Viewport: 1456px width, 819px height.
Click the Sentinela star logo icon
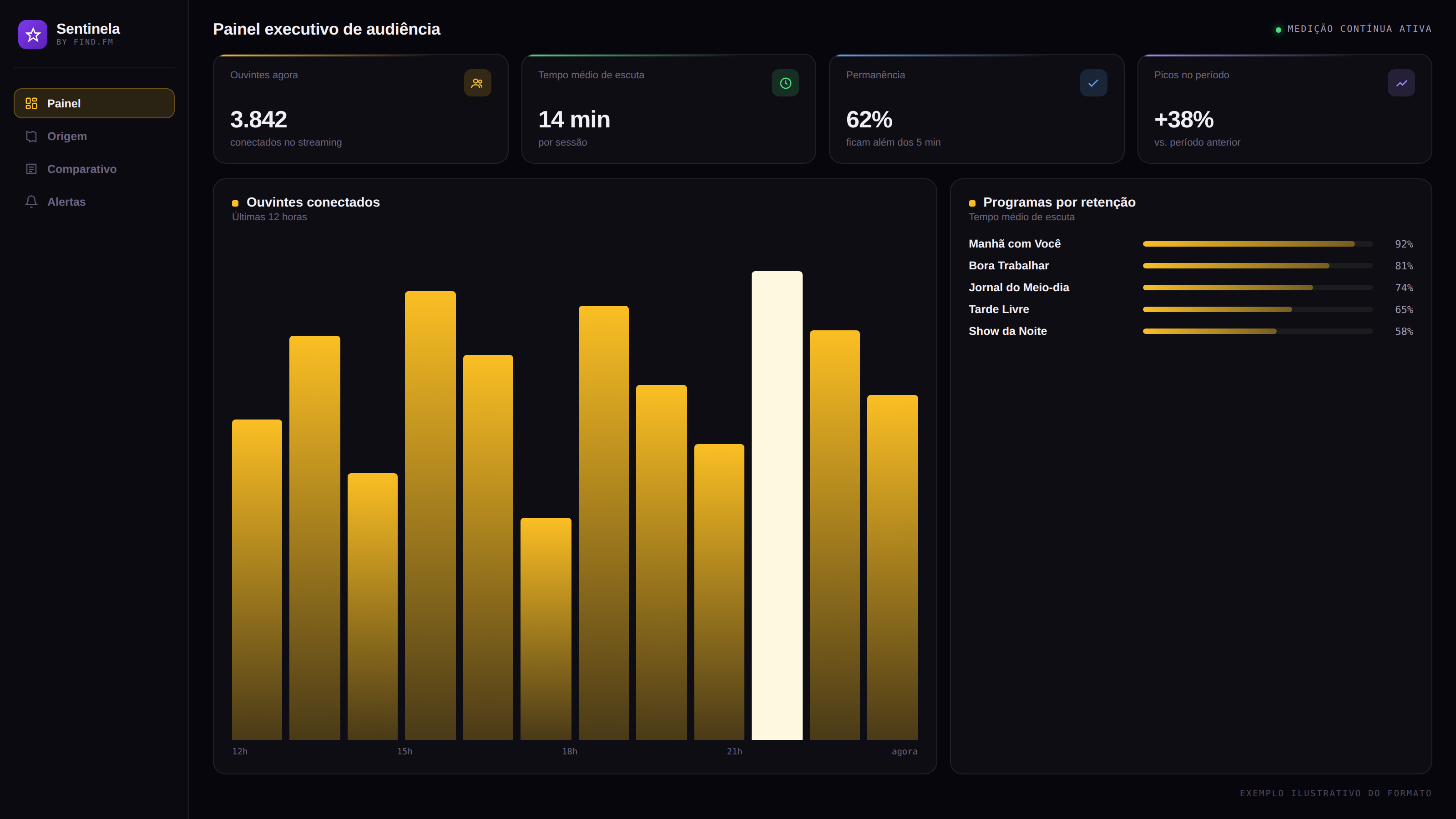pyautogui.click(x=33, y=35)
